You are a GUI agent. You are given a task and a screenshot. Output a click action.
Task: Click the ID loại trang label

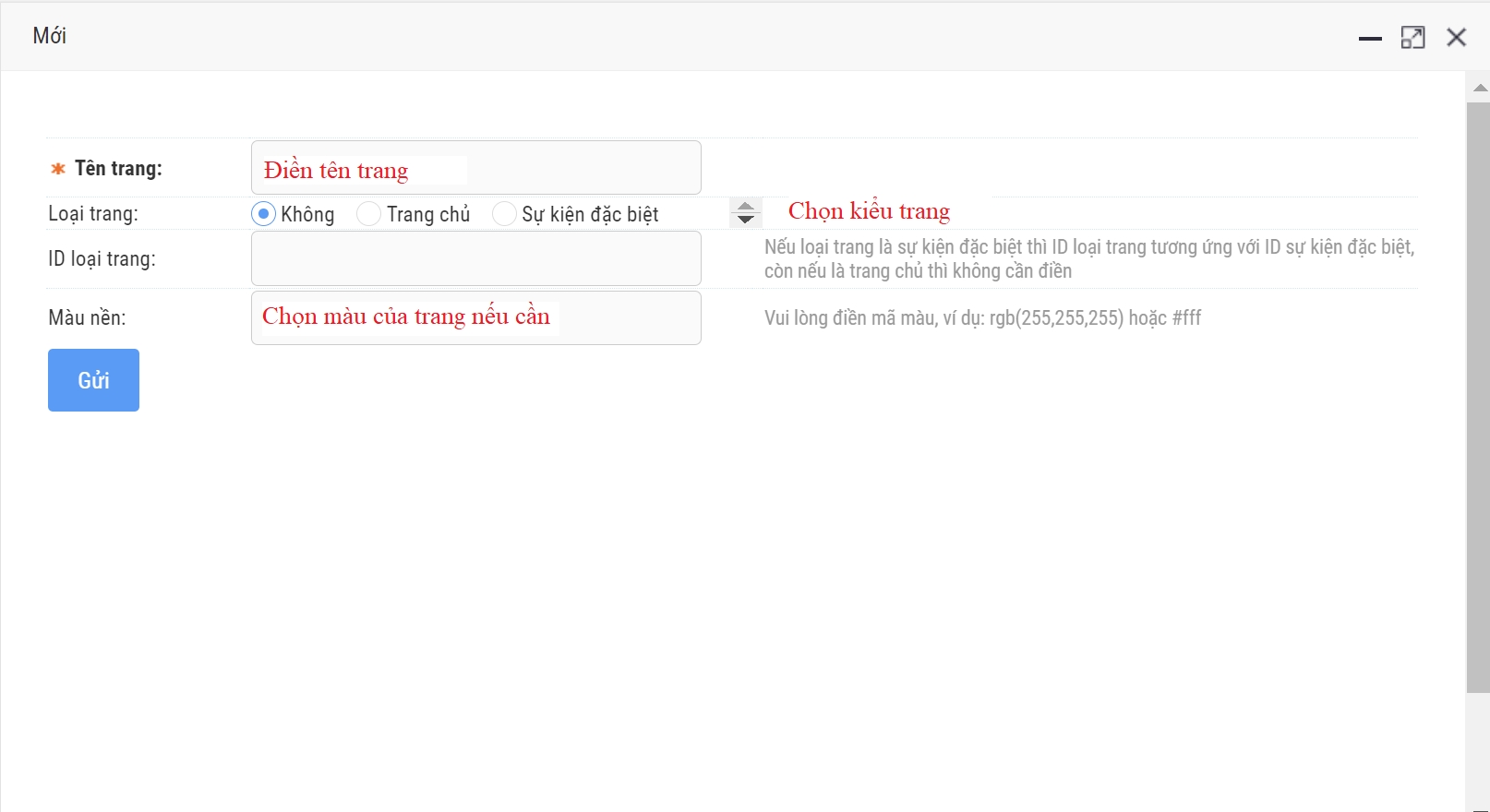click(102, 259)
